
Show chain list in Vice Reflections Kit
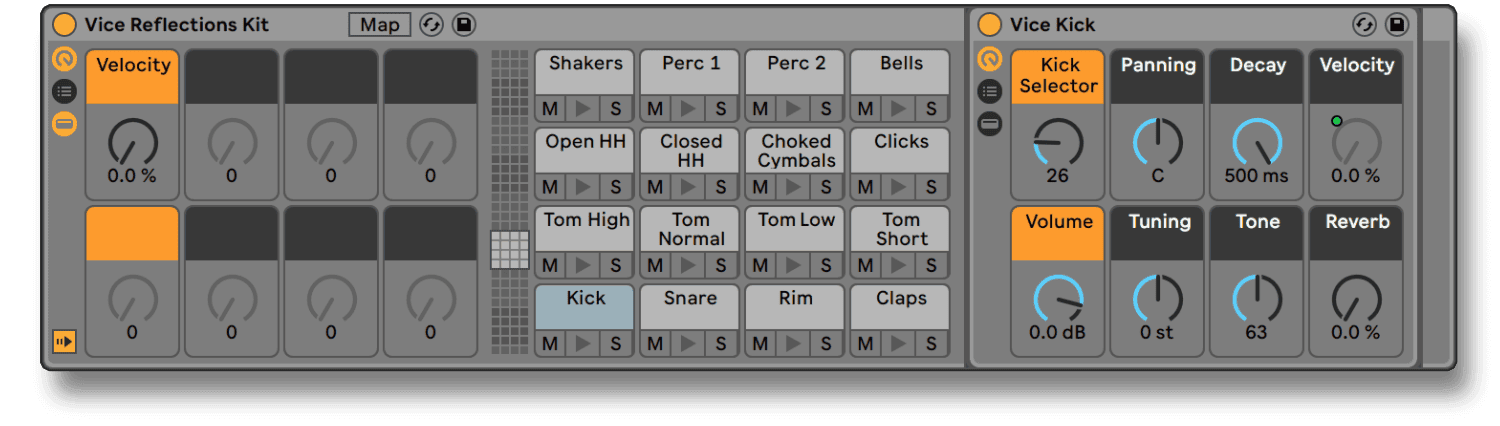[x=64, y=93]
